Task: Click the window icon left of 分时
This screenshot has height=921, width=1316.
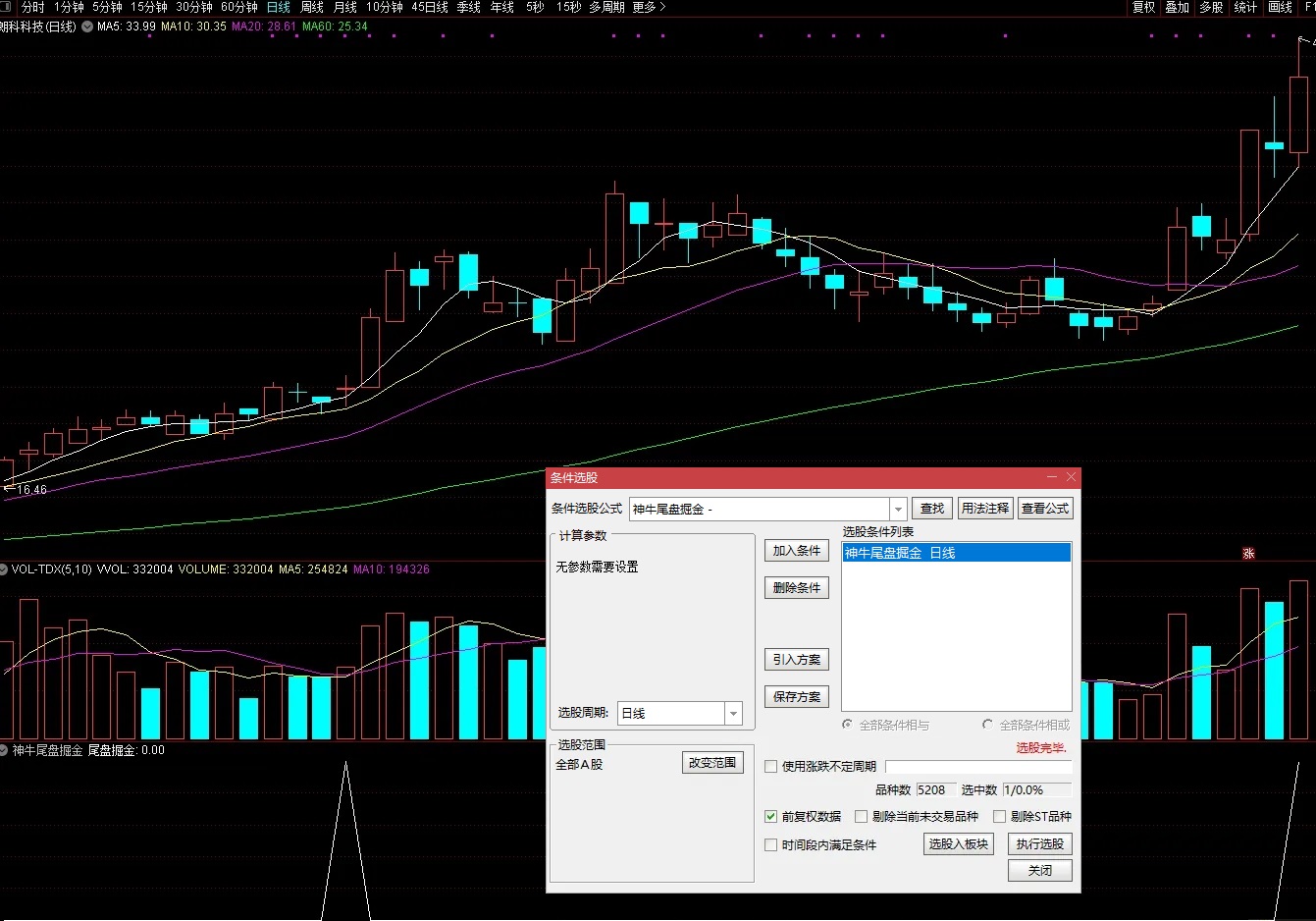Action: click(7, 7)
